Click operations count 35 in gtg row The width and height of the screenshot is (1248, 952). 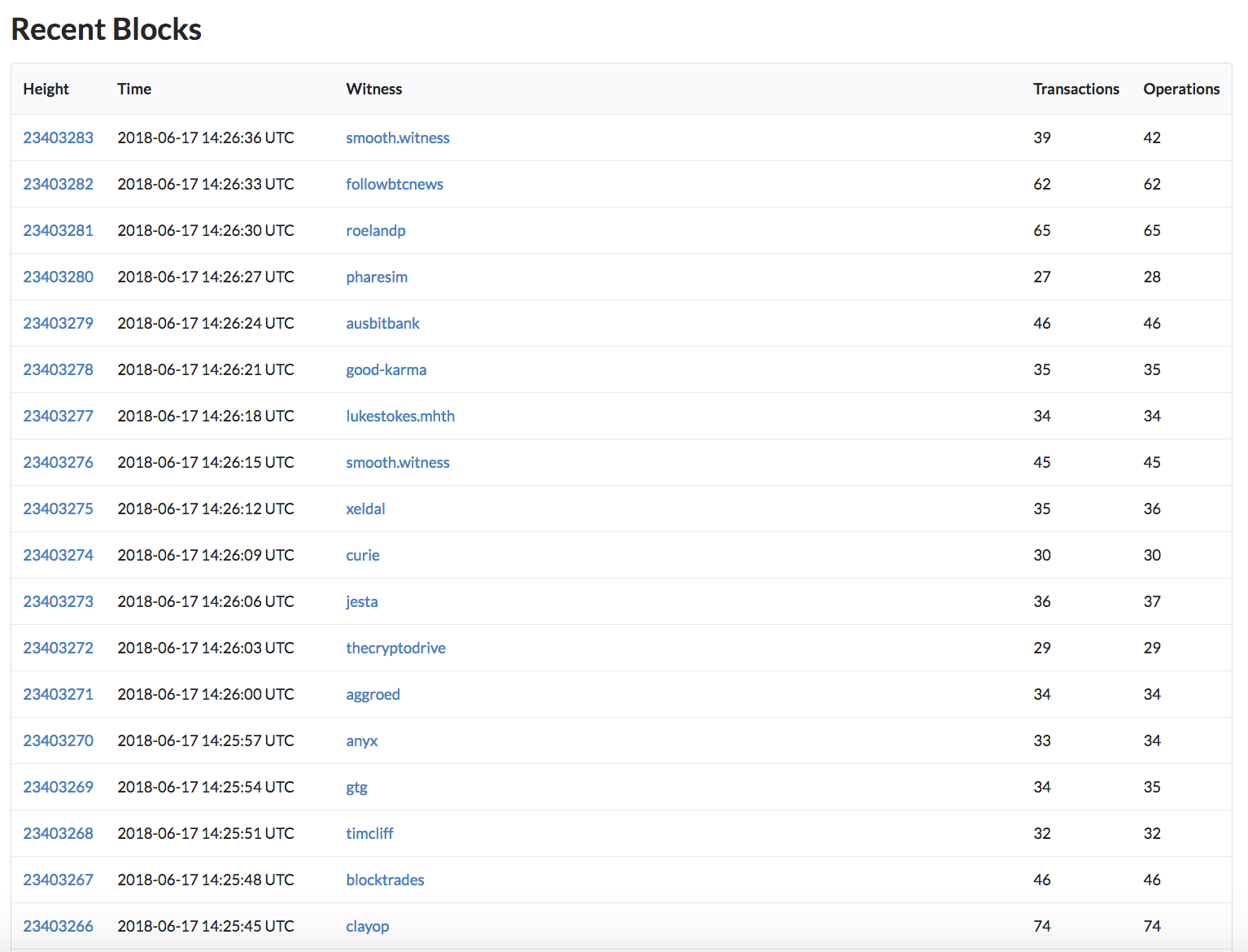coord(1152,787)
